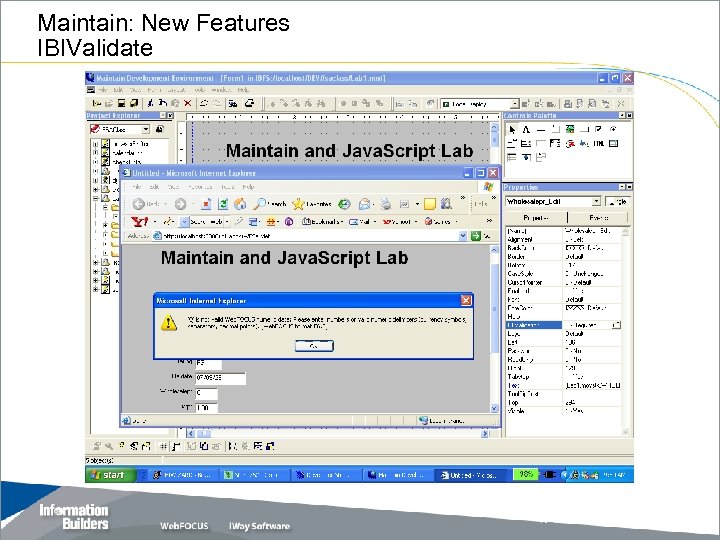Click the yellow note icon in IE toolbar
The width and height of the screenshot is (720, 540).
tap(430, 204)
